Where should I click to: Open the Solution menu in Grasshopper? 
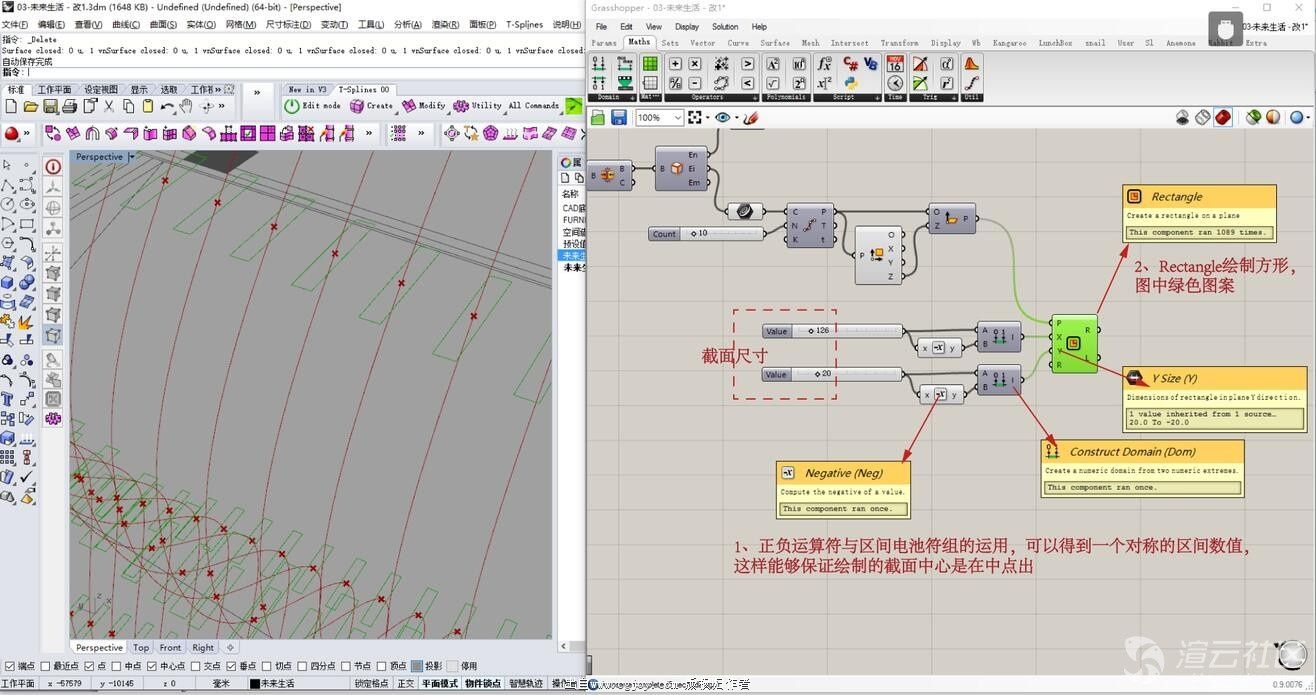tap(724, 27)
